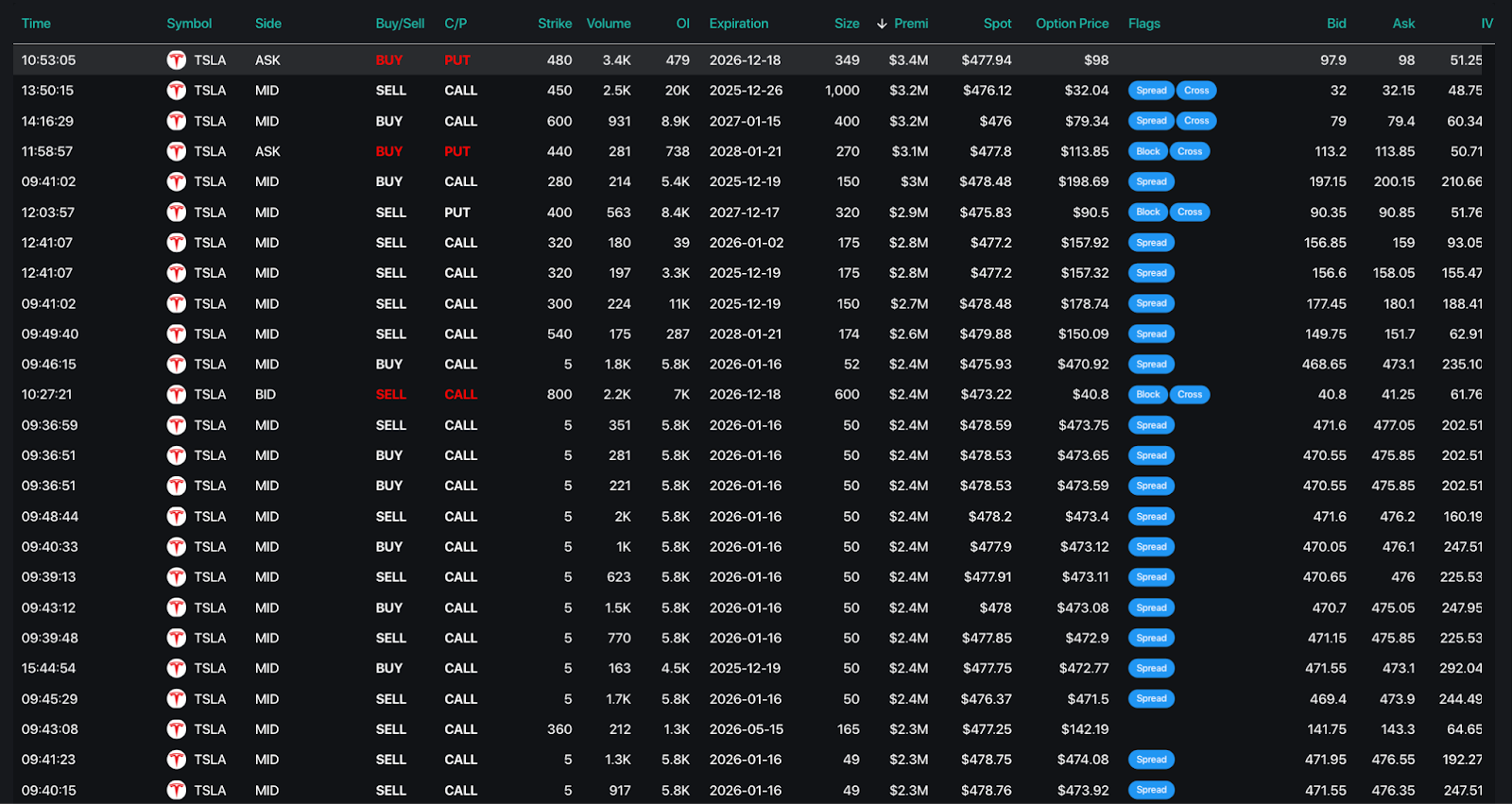Click the $90.5 option price cell
This screenshot has width=1512, height=804.
pyautogui.click(x=1091, y=213)
